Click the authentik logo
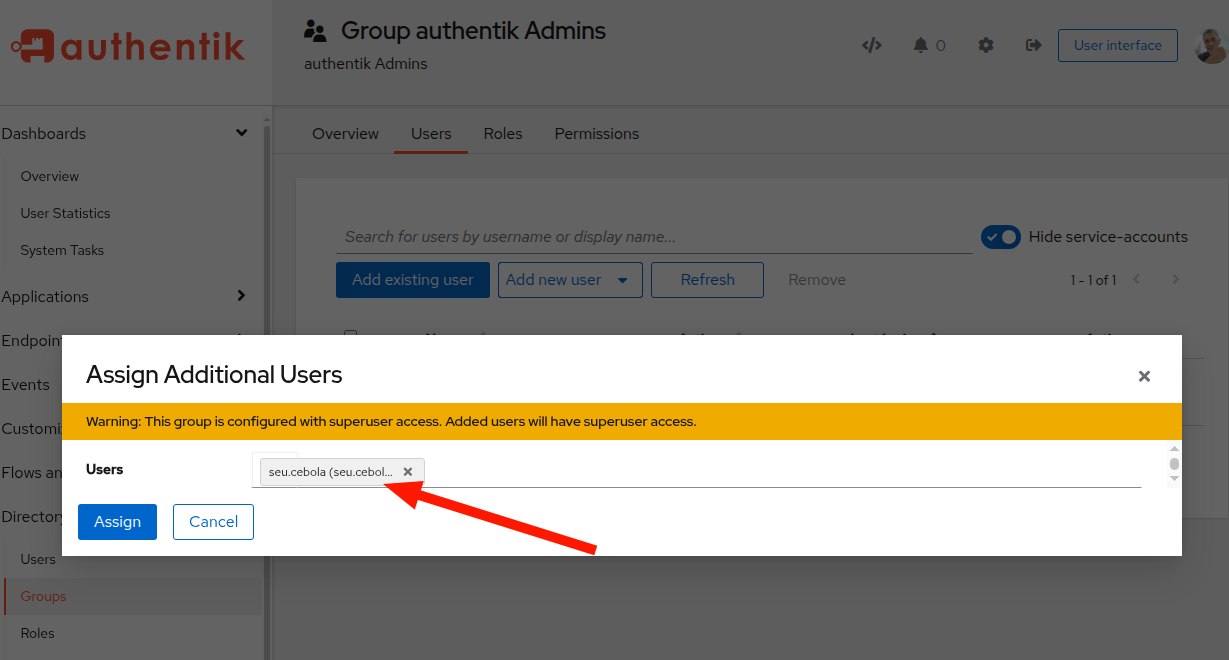1229x660 pixels. tap(127, 45)
